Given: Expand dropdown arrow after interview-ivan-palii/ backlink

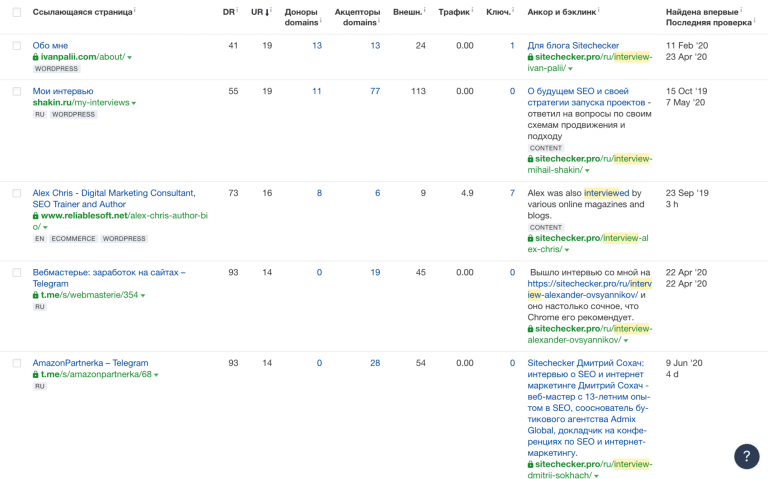Looking at the screenshot, I should coord(571,69).
